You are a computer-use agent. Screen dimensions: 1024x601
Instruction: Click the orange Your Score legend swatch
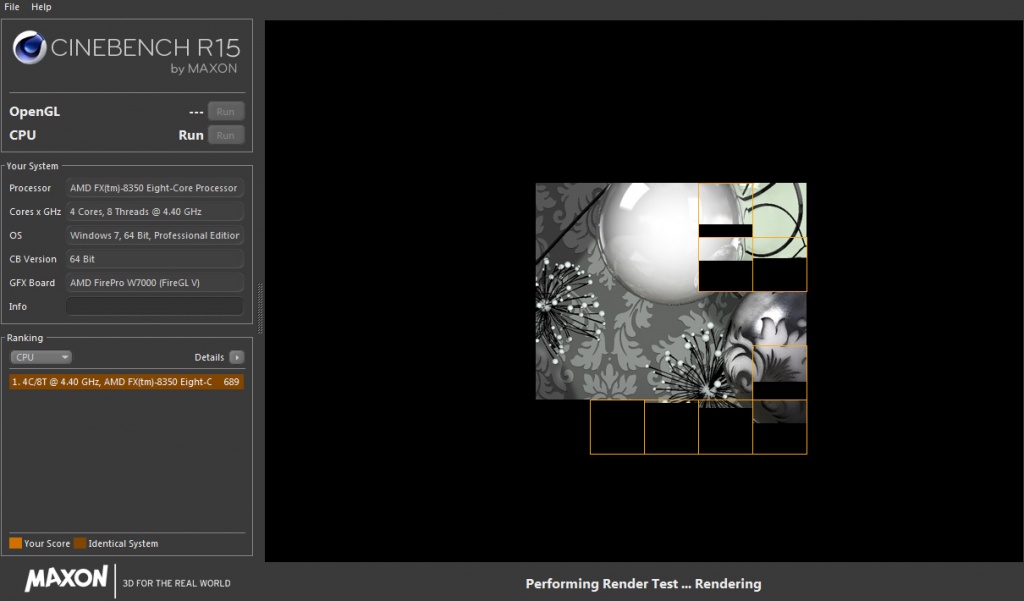pos(16,543)
